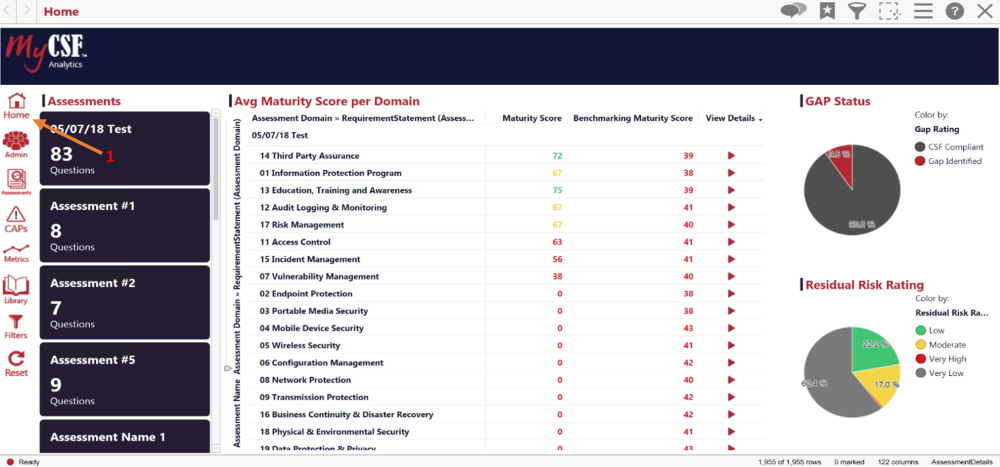View details arrow for Audit Logging & Monitoring
Viewport: 1000px width, 467px height.
pos(732,207)
